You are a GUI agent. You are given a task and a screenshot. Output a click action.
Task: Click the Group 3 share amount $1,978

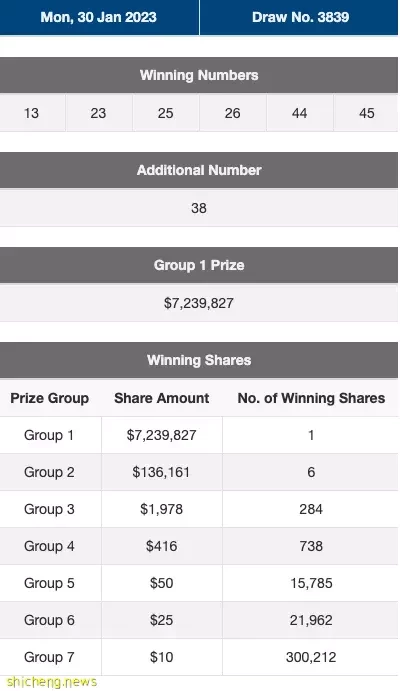162,509
